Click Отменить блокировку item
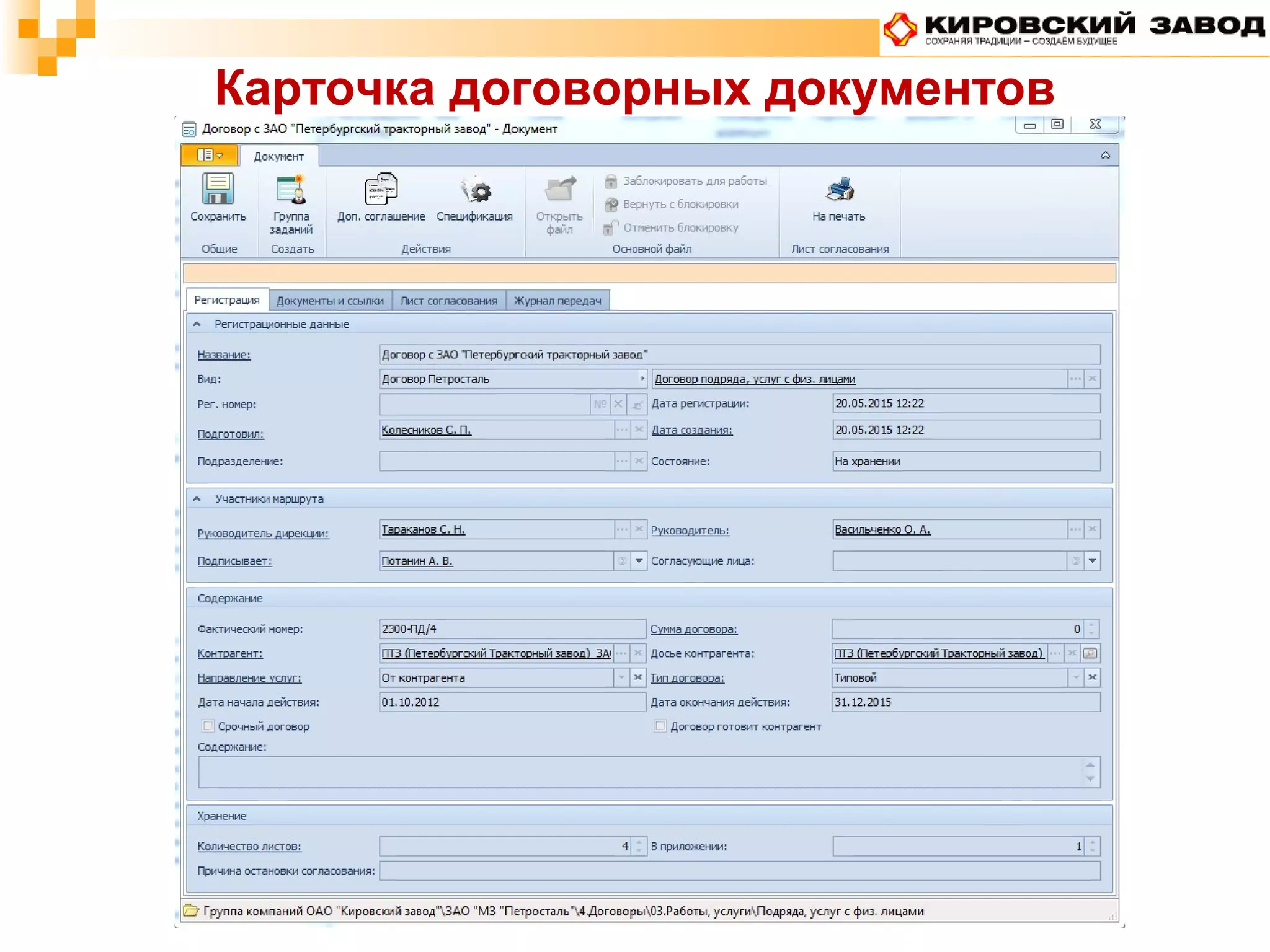 pos(672,227)
